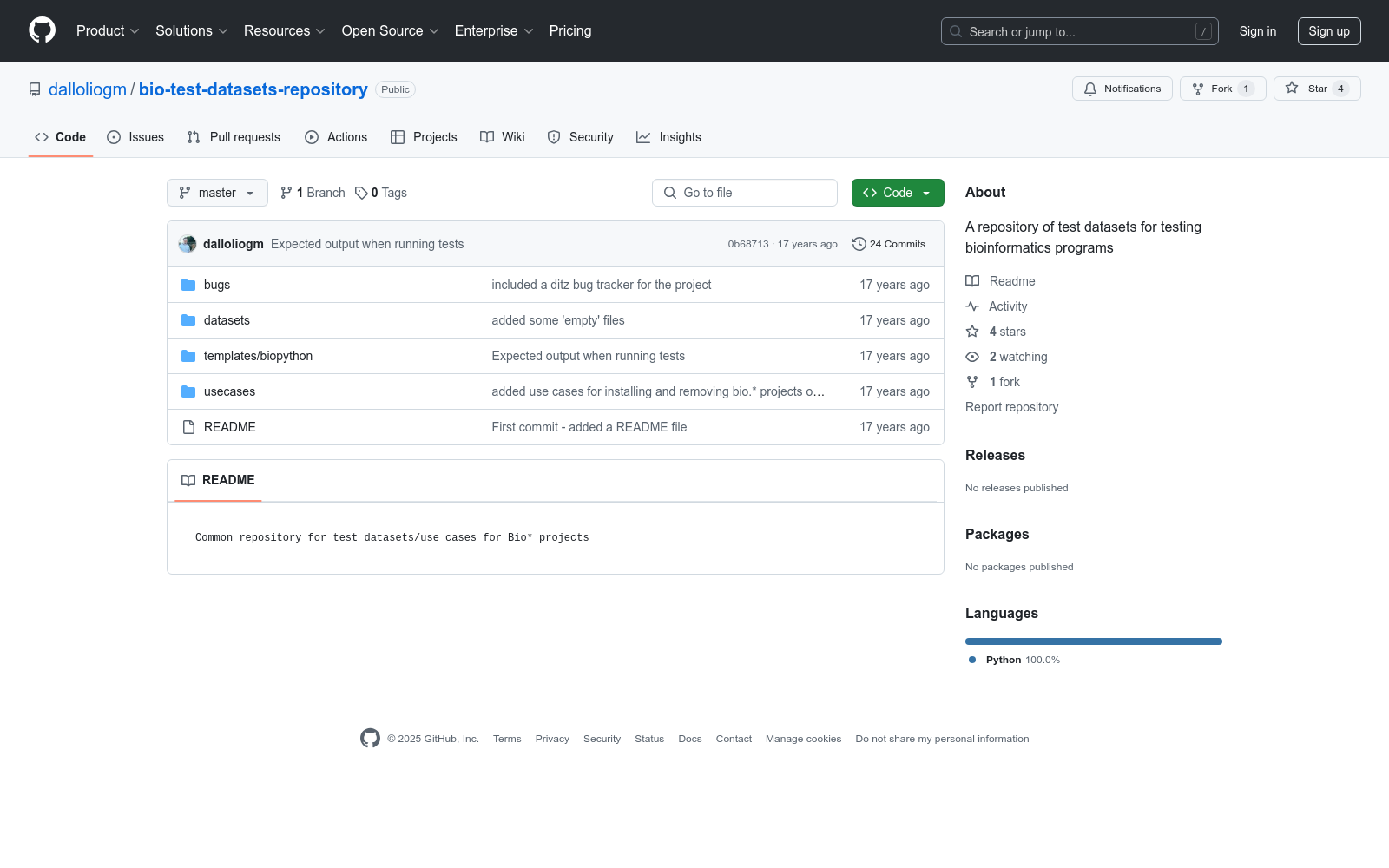Click the book icon beside Readme
Viewport: 1389px width, 868px height.
point(972,281)
